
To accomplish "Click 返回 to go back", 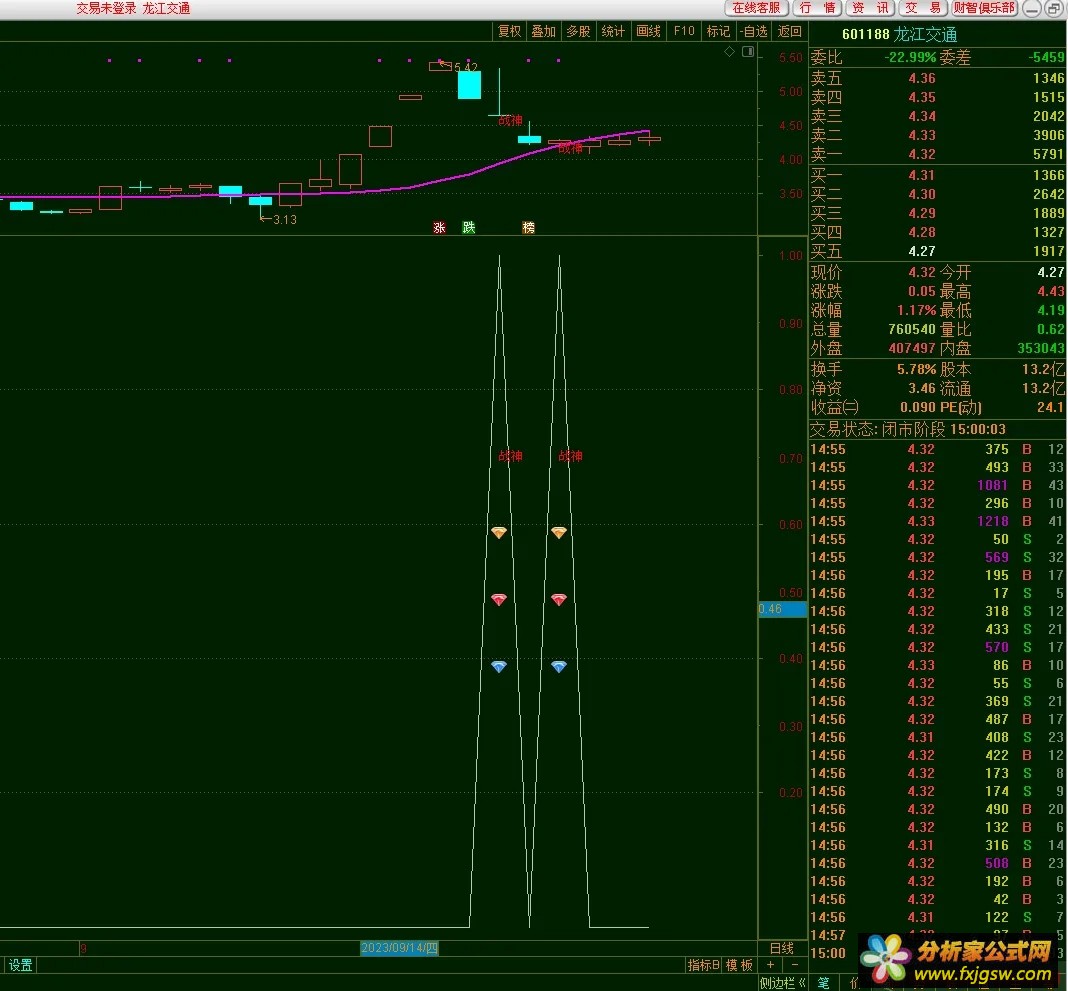I will coord(790,31).
